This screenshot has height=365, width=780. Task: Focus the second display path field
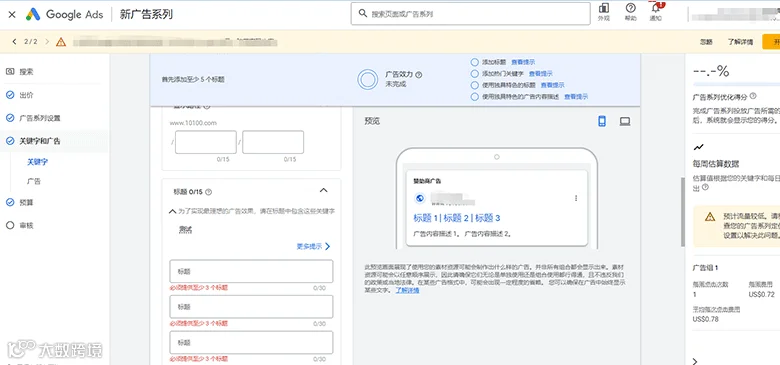click(x=273, y=142)
